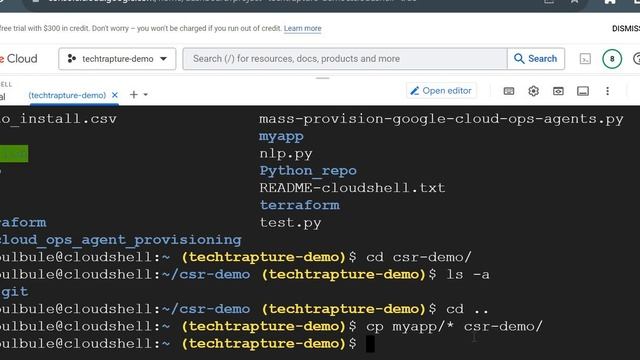The height and width of the screenshot is (360, 640).
Task: Close the (techtrapture-demo) terminal tab
Action: click(115, 95)
